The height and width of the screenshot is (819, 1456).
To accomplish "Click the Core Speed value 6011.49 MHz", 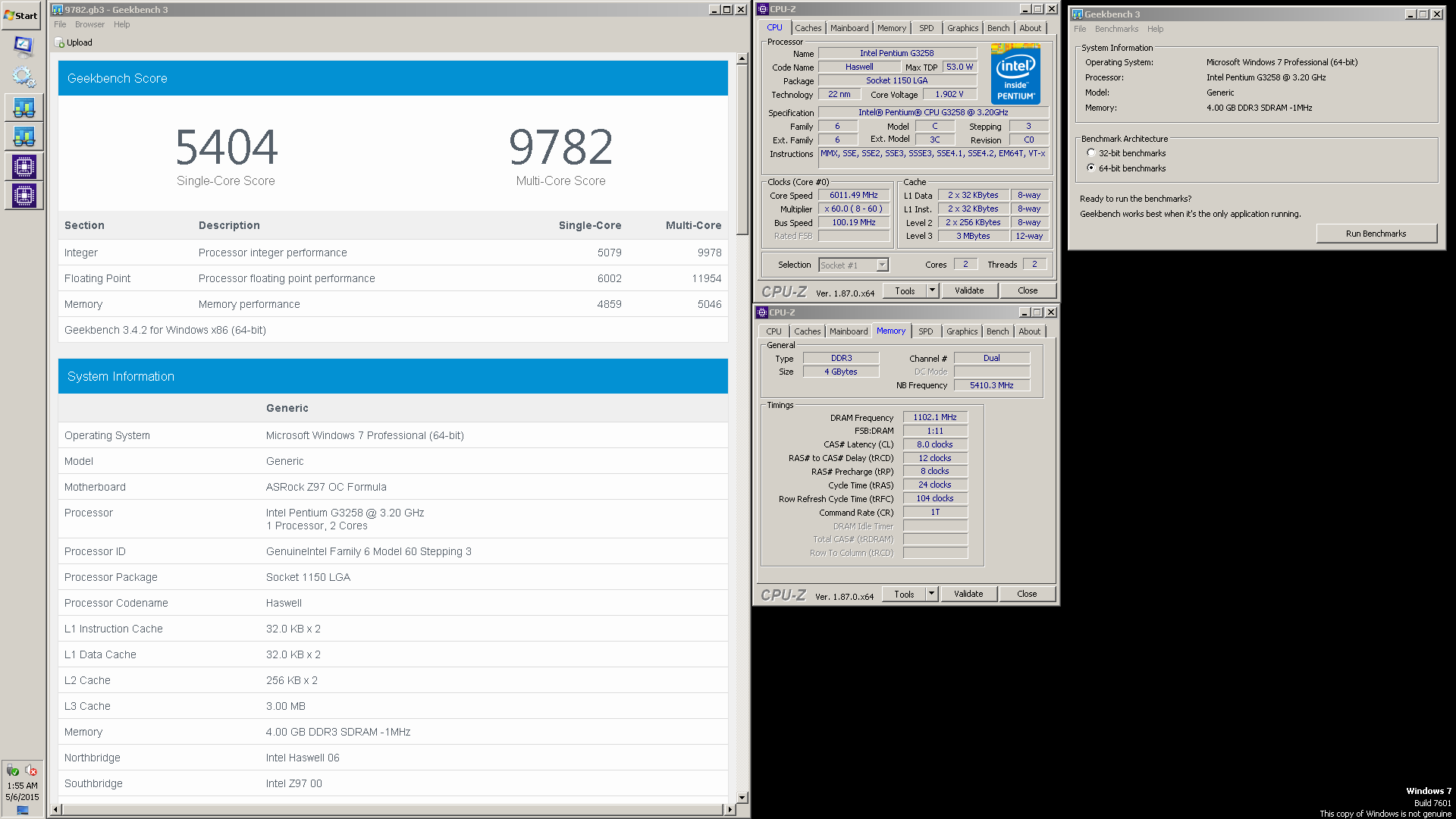I will tap(854, 195).
